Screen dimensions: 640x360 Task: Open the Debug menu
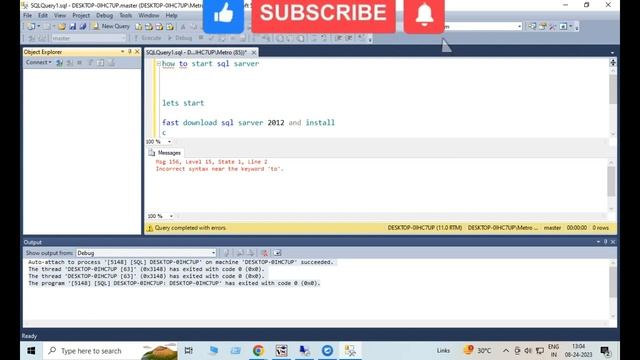[x=104, y=16]
